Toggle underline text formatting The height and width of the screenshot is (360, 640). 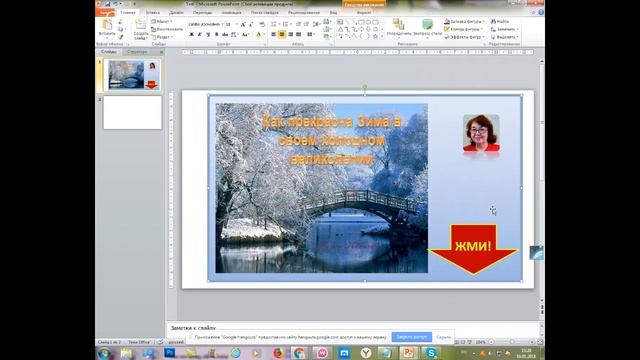[x=208, y=35]
